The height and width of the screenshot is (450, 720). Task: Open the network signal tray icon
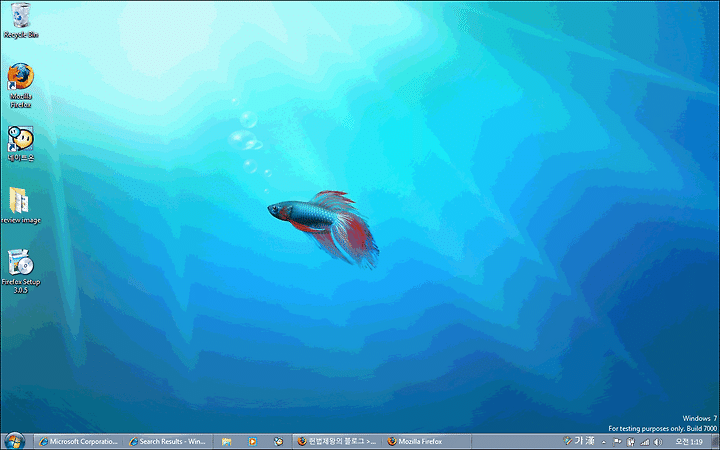click(x=645, y=442)
